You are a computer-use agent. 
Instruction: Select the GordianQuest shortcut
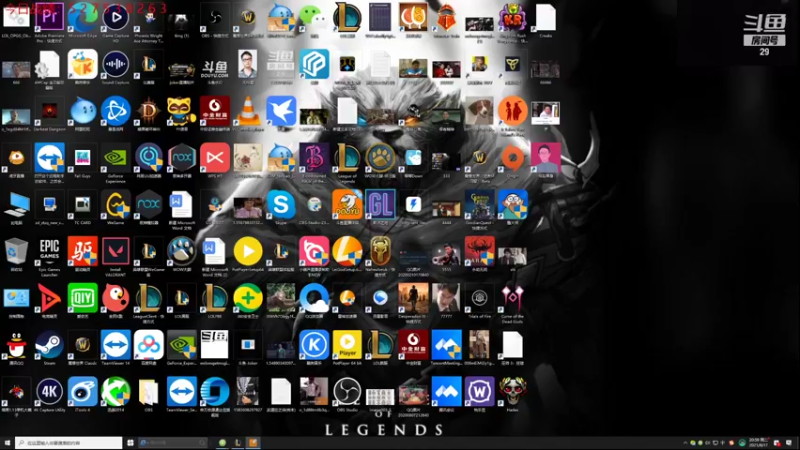click(480, 205)
